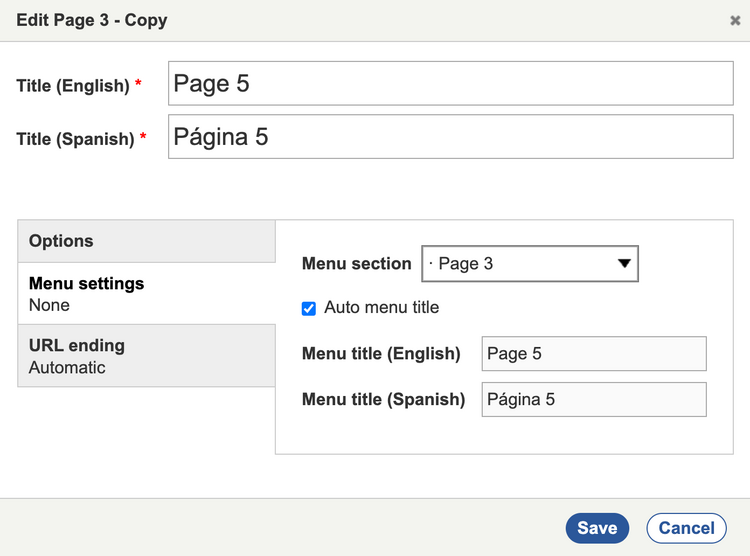Viewport: 750px width, 556px height.
Task: Click the Title (English) text field
Action: point(450,84)
